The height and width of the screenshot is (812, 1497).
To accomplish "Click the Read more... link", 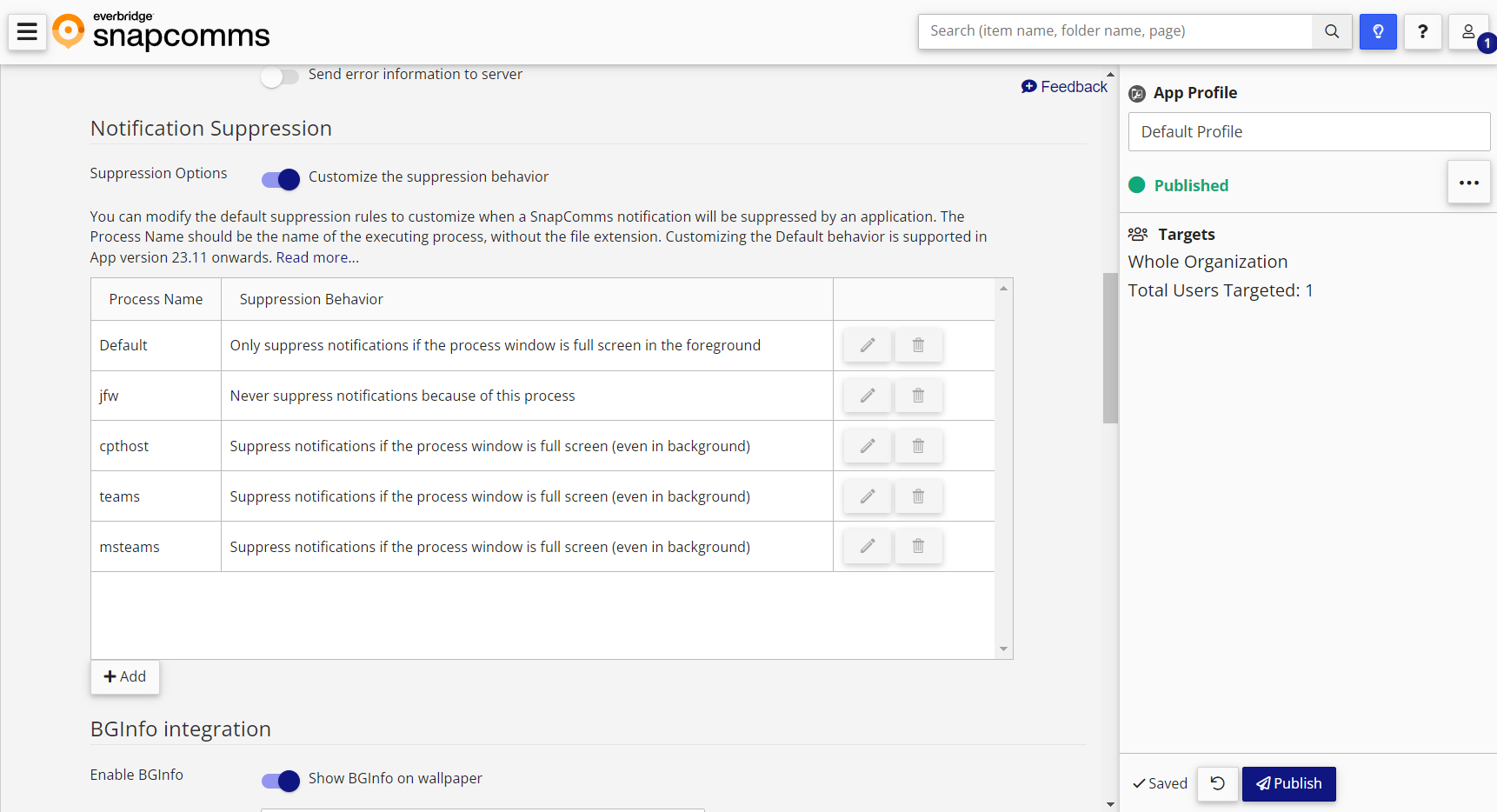I will click(317, 257).
